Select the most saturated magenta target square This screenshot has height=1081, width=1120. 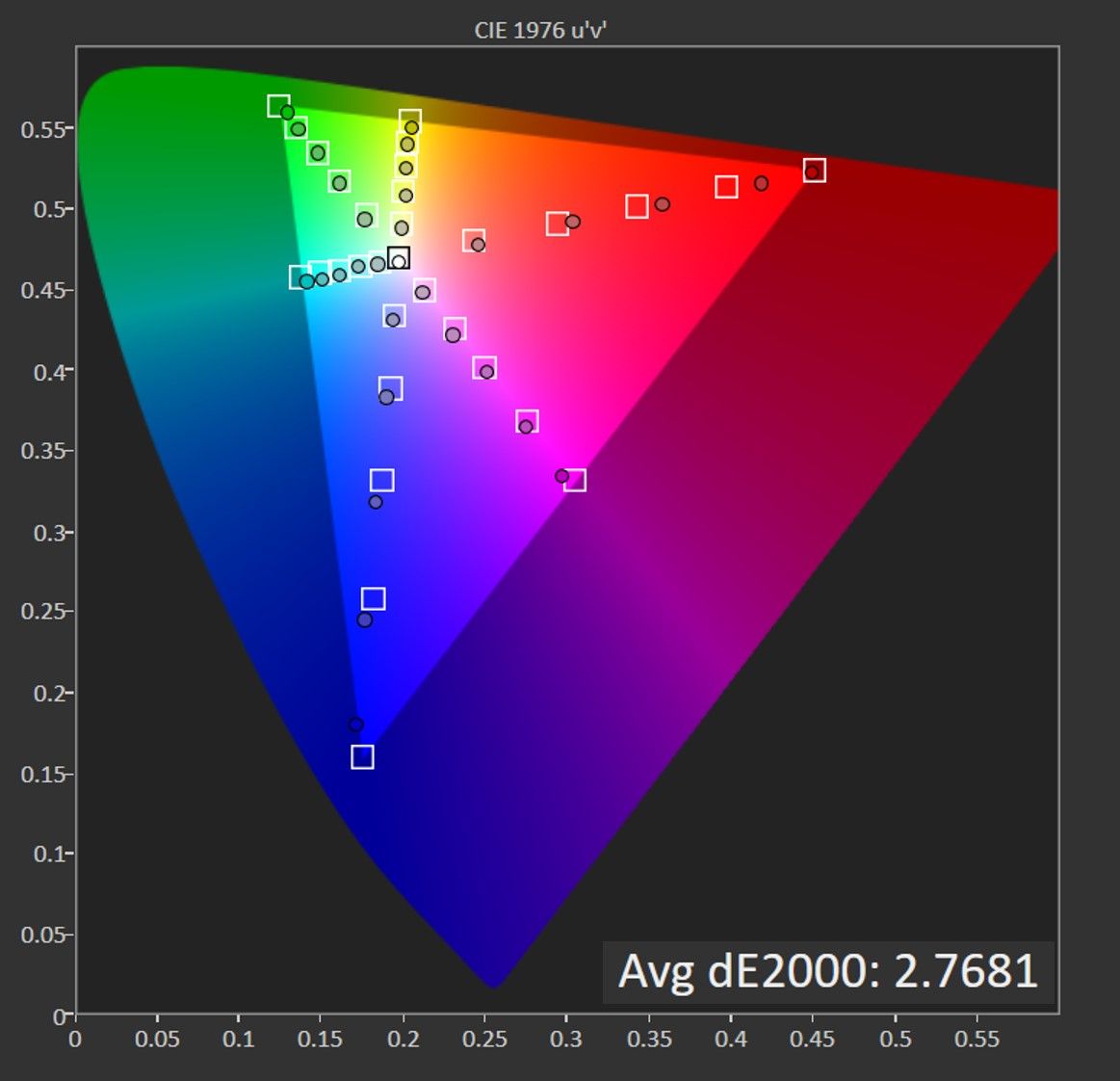click(x=574, y=480)
